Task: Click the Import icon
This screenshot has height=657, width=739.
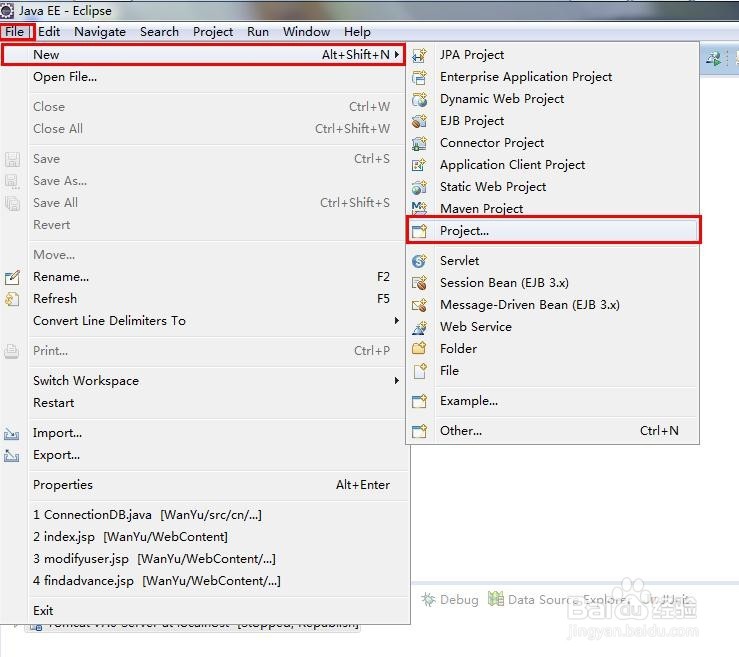Action: click(x=12, y=434)
